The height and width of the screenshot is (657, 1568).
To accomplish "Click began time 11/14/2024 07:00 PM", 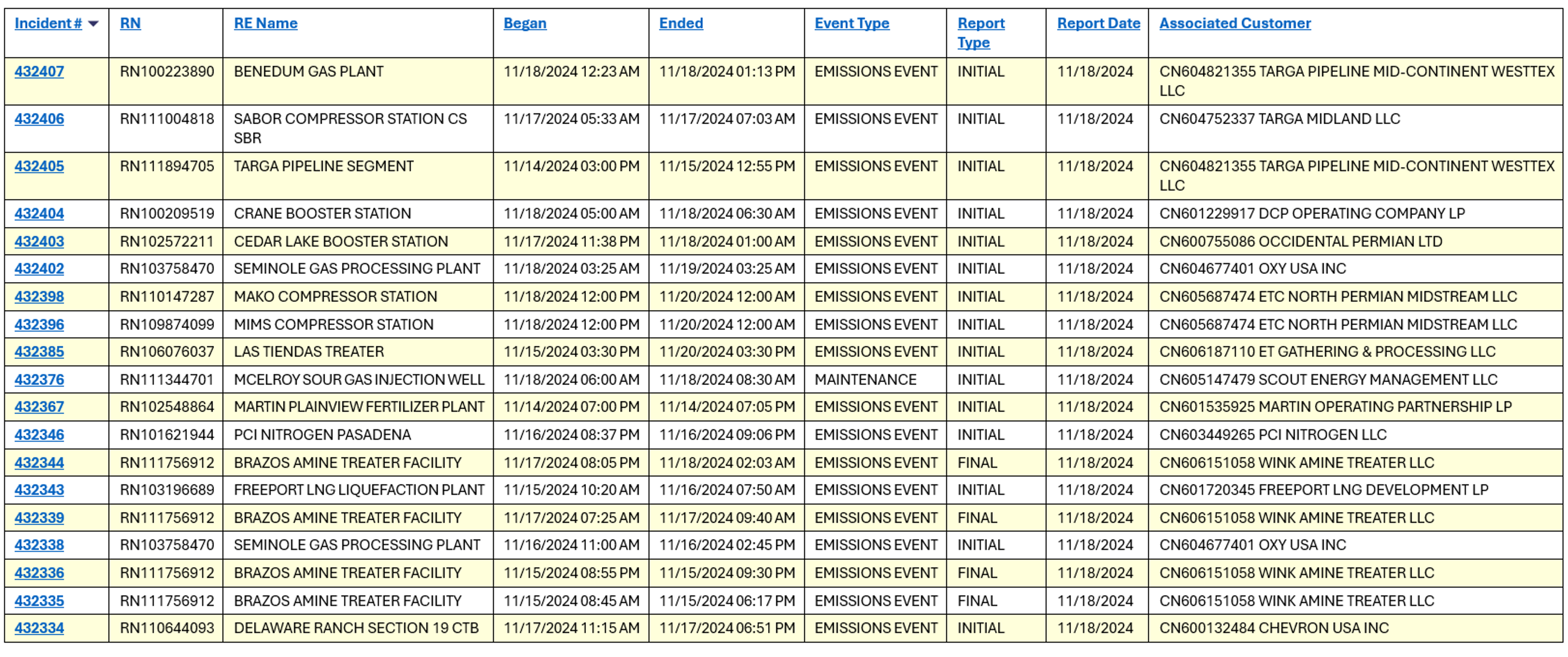I will click(571, 407).
